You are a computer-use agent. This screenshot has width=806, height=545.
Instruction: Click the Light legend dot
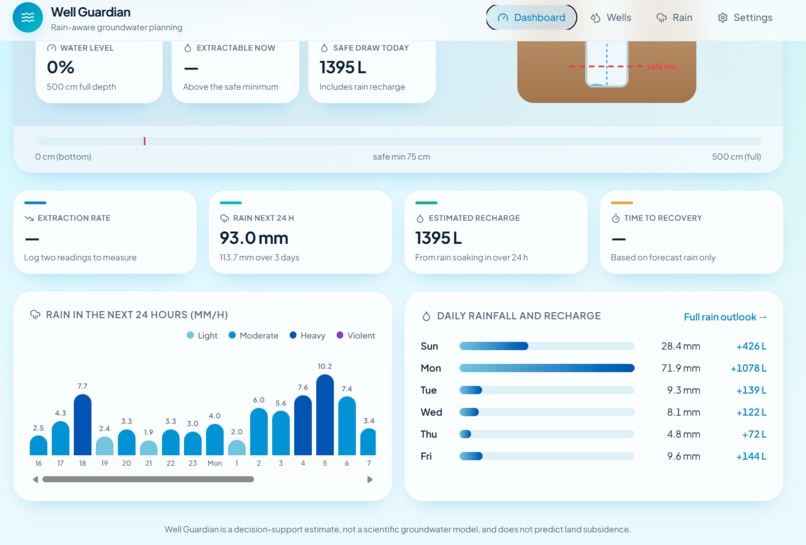pyautogui.click(x=190, y=335)
